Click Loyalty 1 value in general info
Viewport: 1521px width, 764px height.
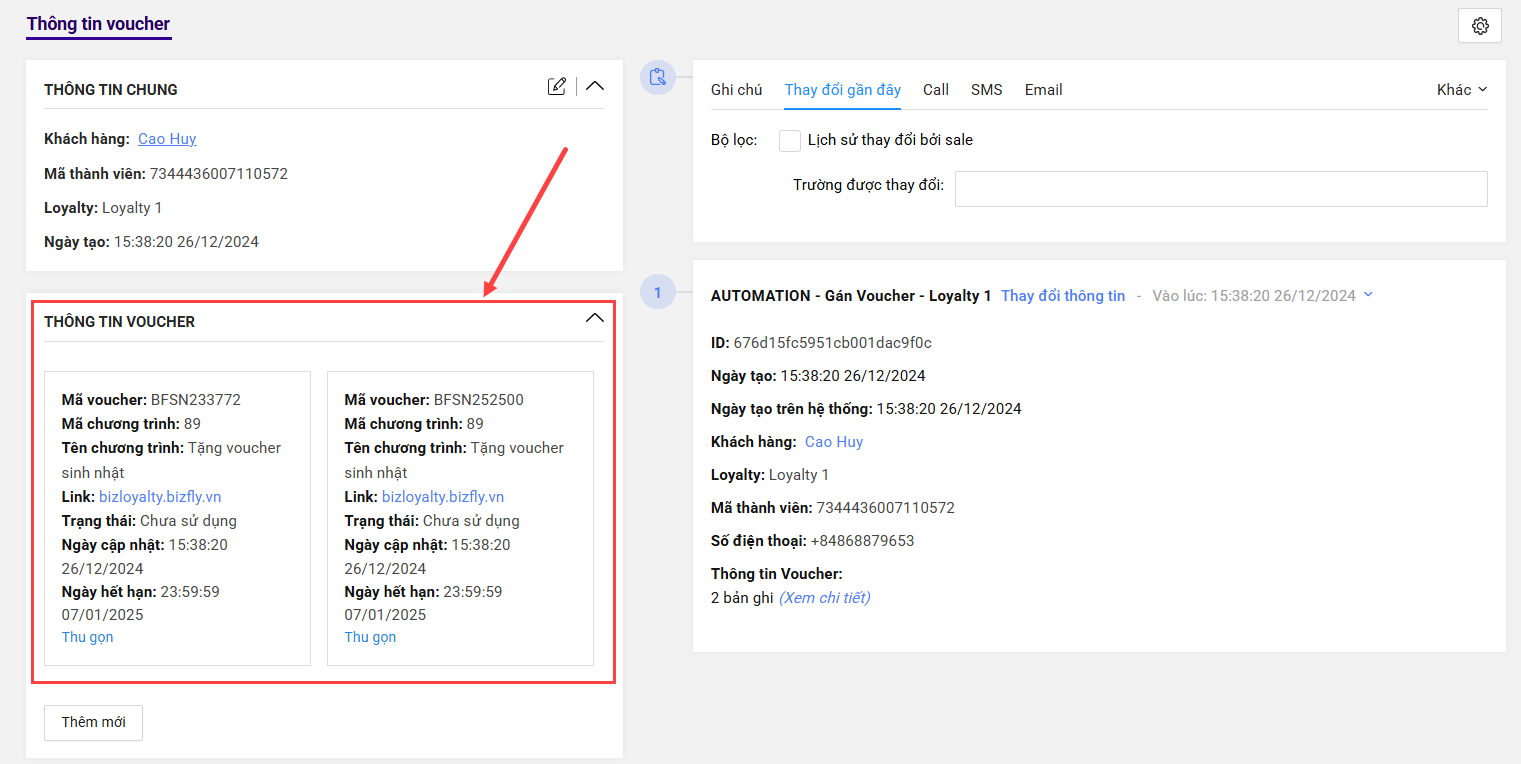pos(132,208)
